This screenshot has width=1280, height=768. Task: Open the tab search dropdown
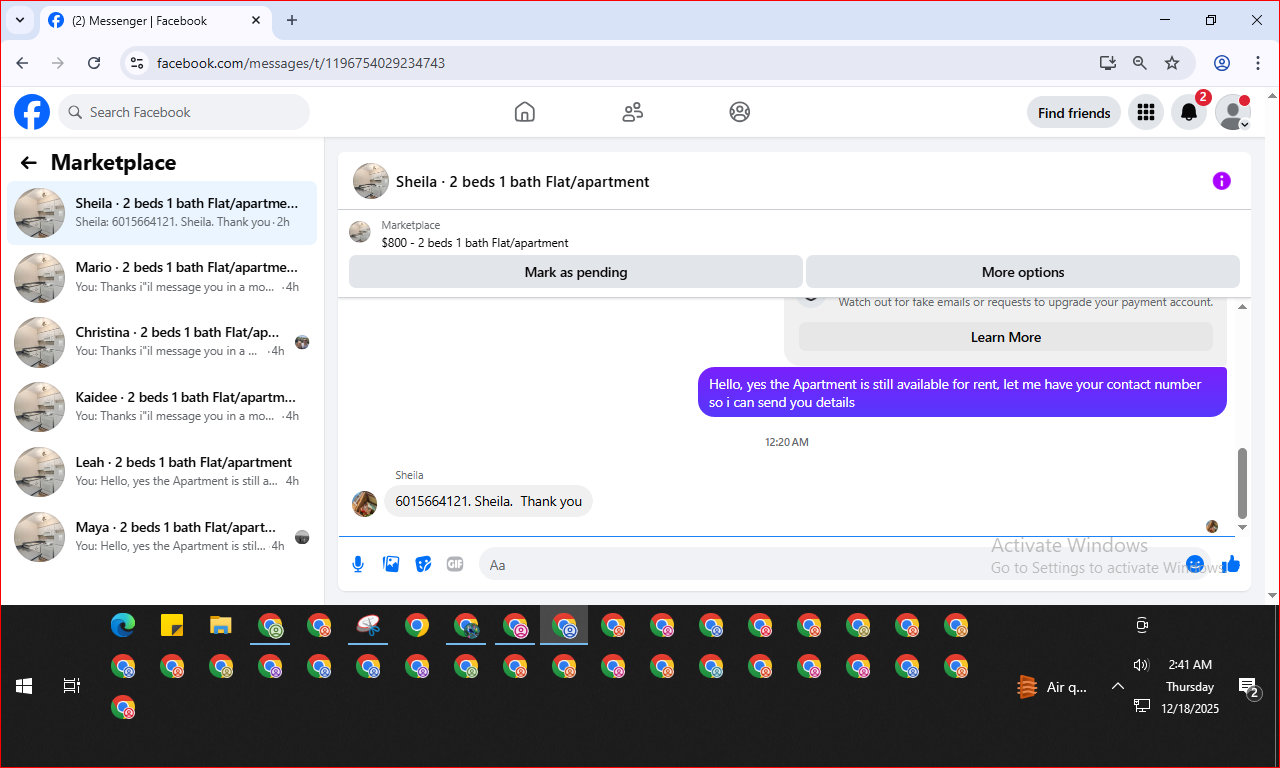(x=20, y=20)
